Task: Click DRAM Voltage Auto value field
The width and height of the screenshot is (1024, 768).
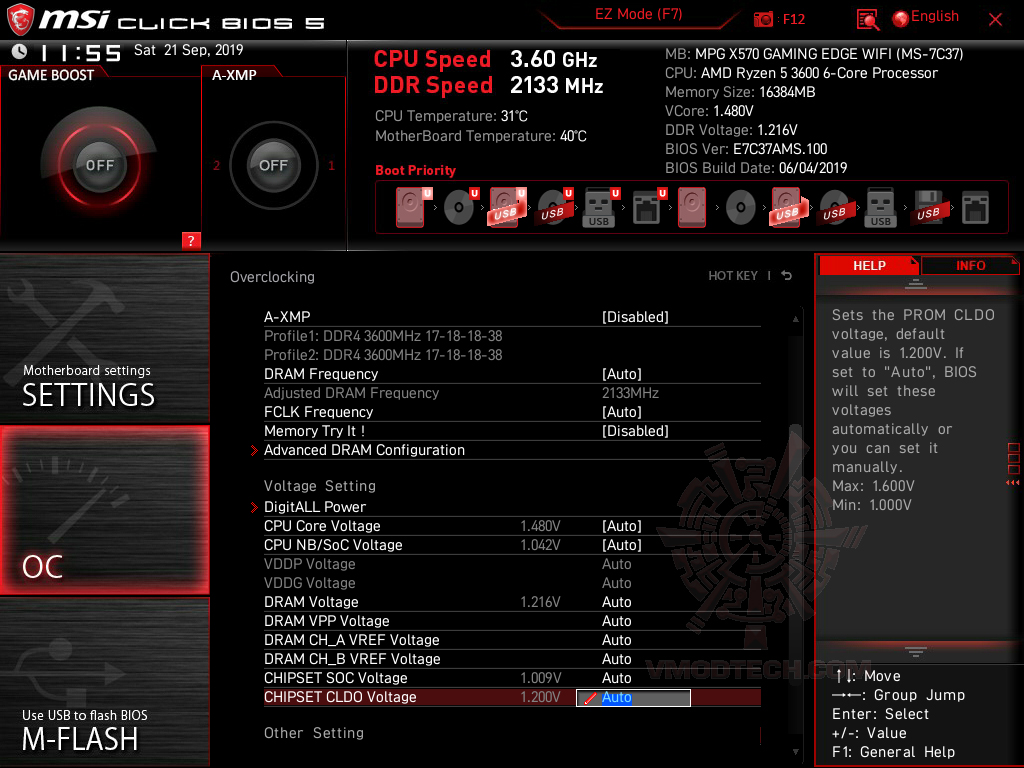Action: (x=616, y=601)
